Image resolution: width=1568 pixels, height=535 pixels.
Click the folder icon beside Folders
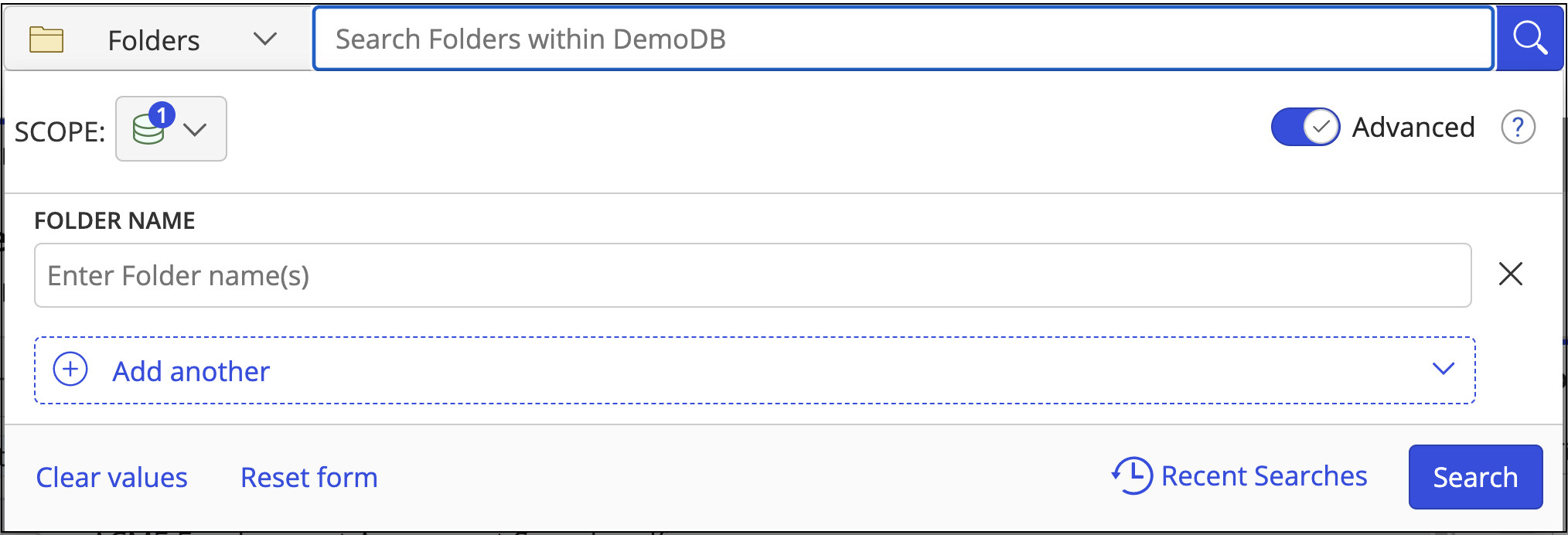tap(46, 39)
